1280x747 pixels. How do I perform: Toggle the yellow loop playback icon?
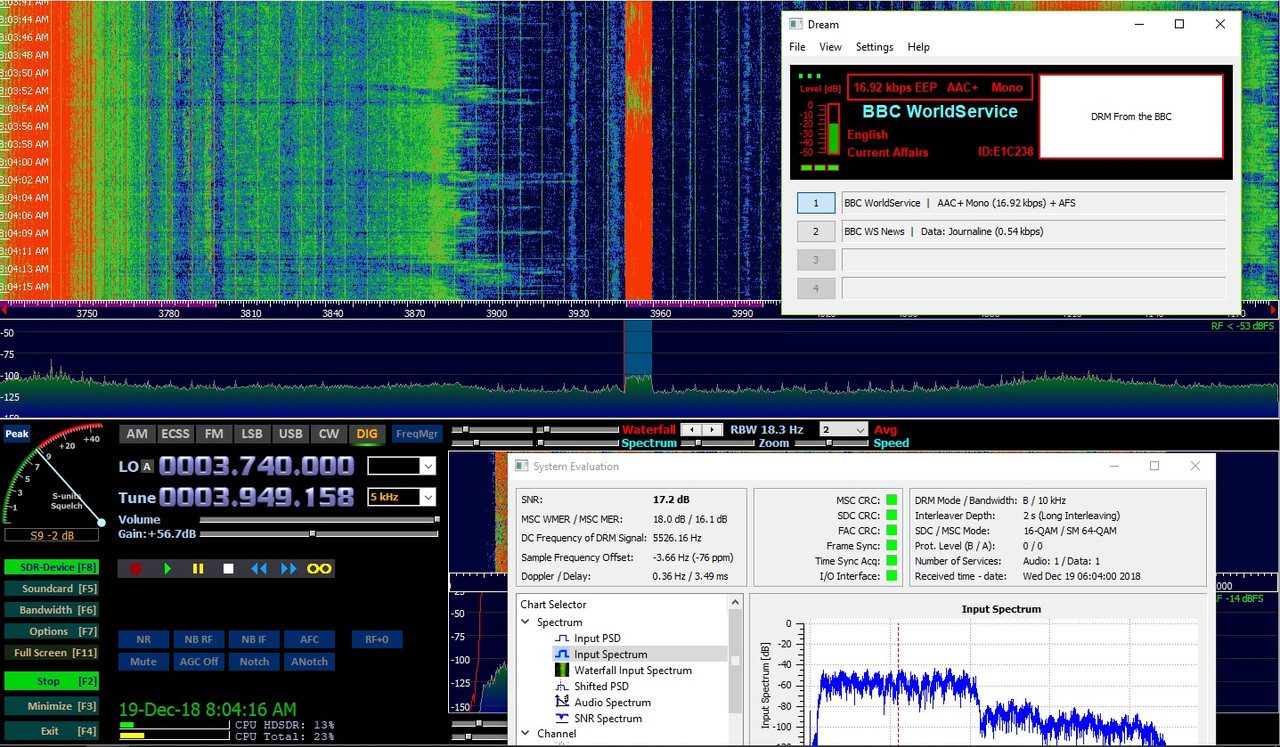tap(319, 568)
